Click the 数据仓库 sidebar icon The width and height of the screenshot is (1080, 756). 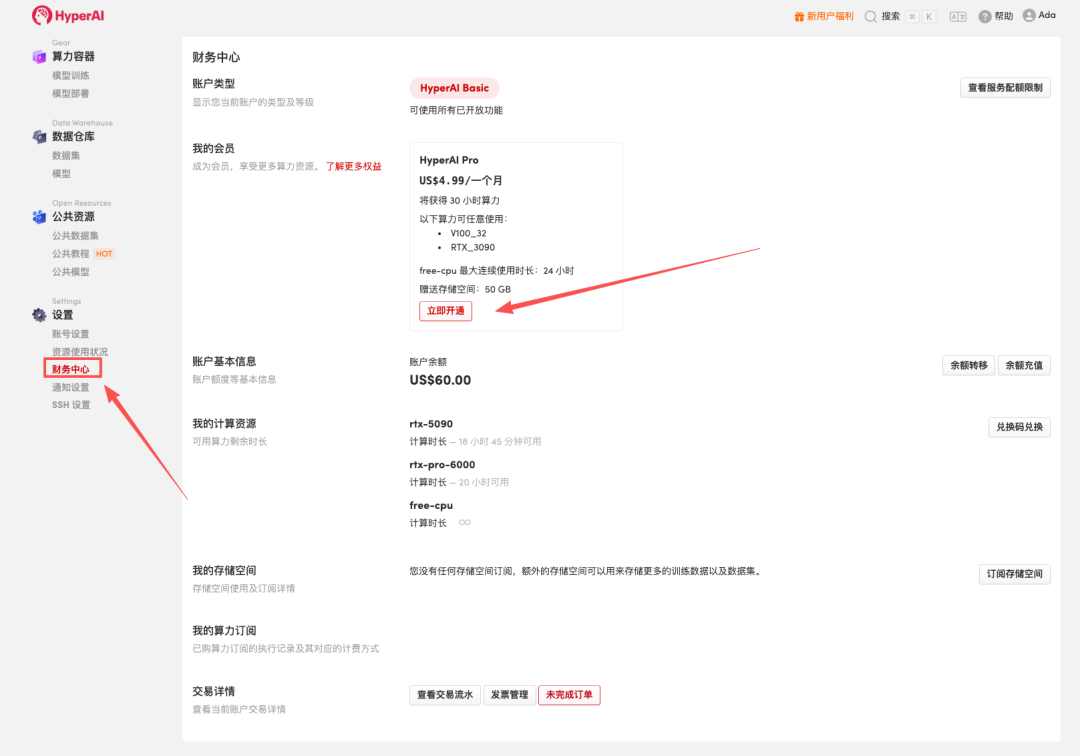point(39,137)
